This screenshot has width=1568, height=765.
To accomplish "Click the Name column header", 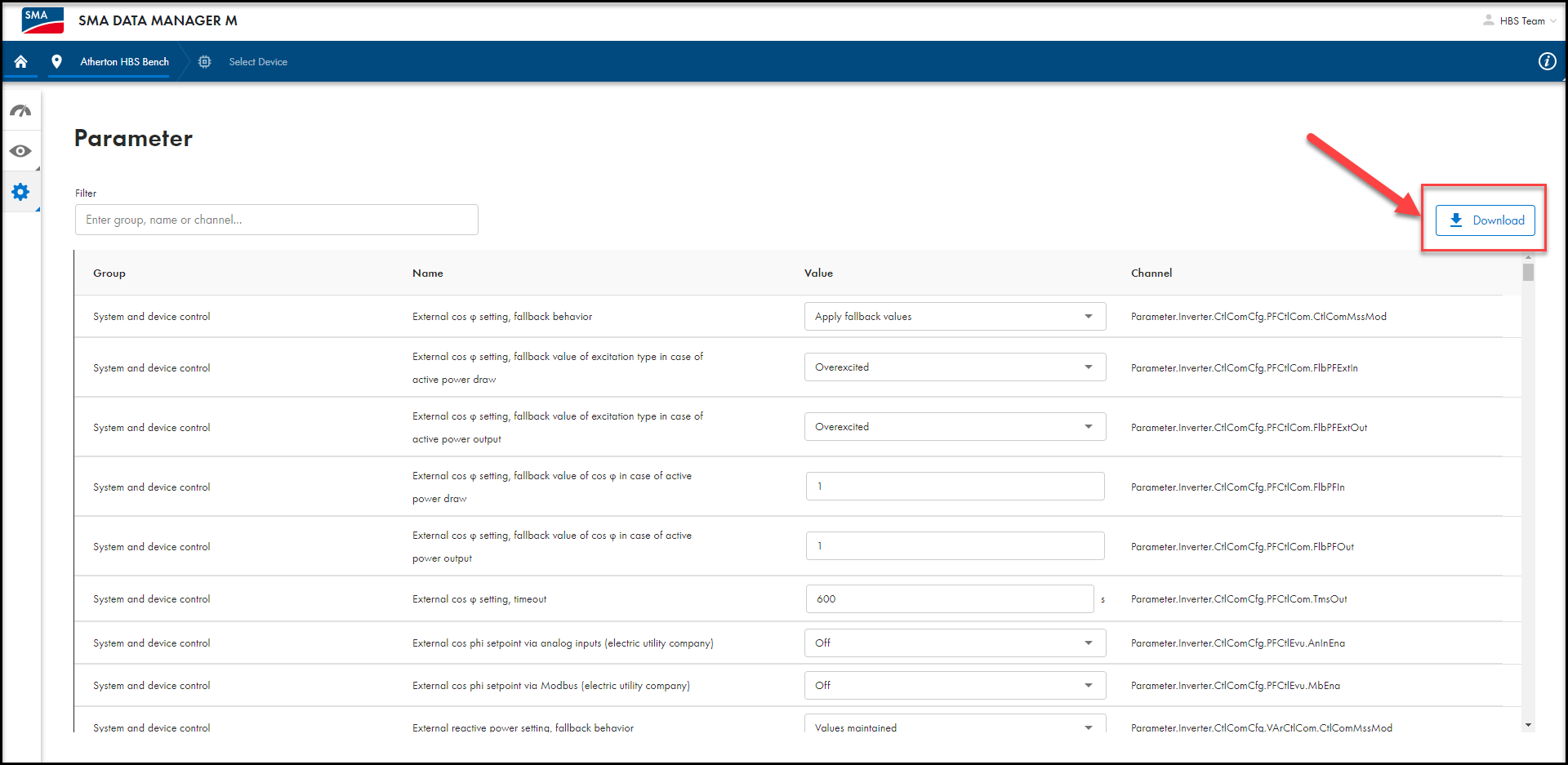I will [x=428, y=274].
